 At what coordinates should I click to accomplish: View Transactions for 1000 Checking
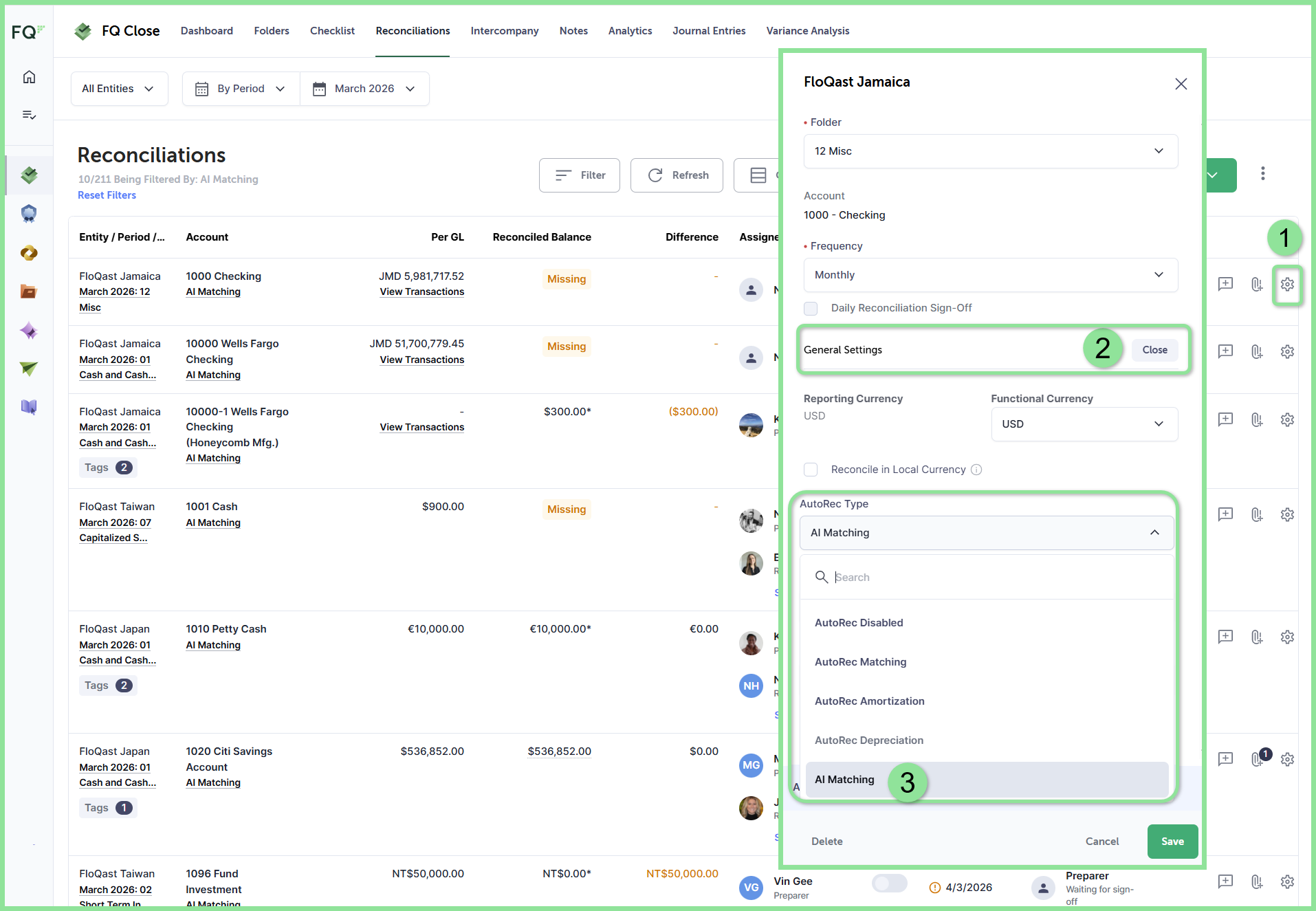[x=422, y=292]
